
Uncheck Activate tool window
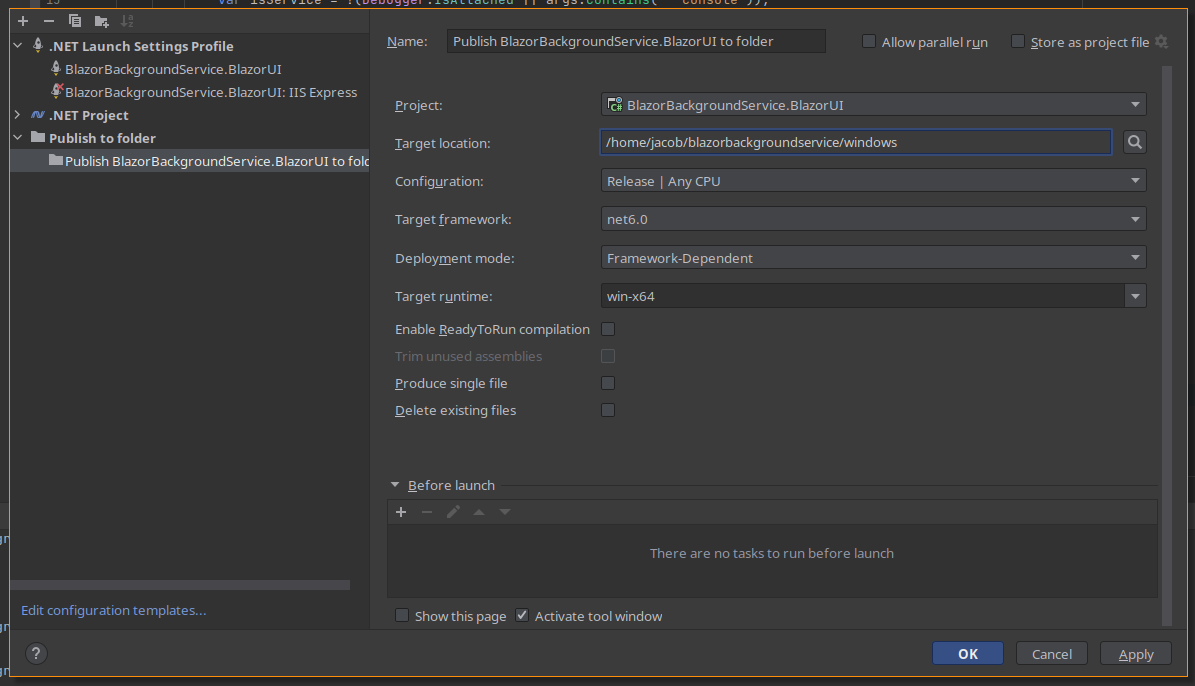pyautogui.click(x=522, y=616)
